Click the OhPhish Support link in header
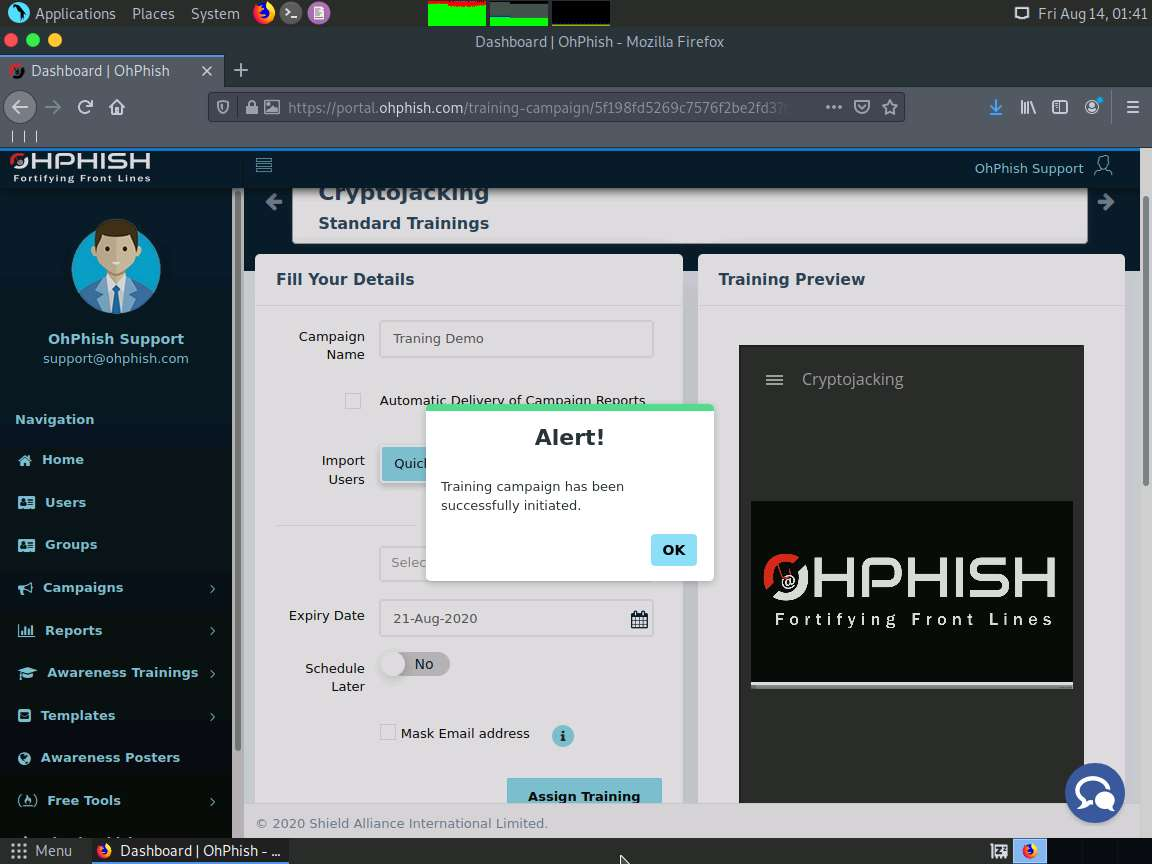This screenshot has height=864, width=1152. tap(1029, 168)
